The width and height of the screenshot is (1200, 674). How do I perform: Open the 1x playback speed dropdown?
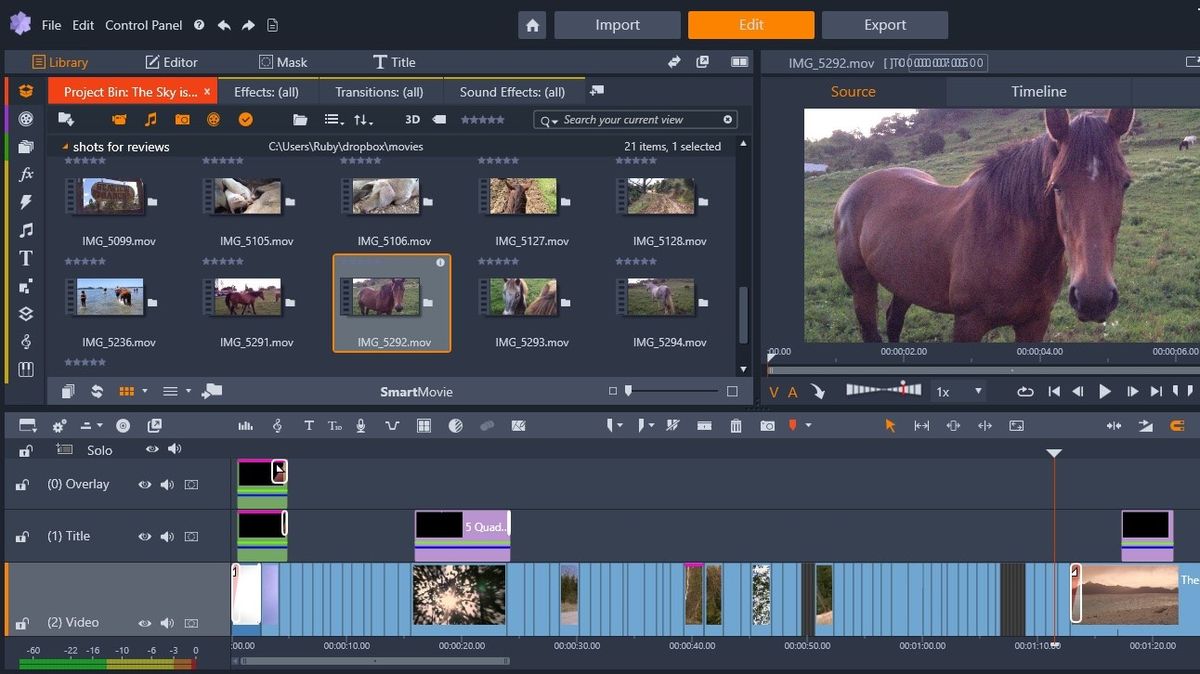coord(958,392)
